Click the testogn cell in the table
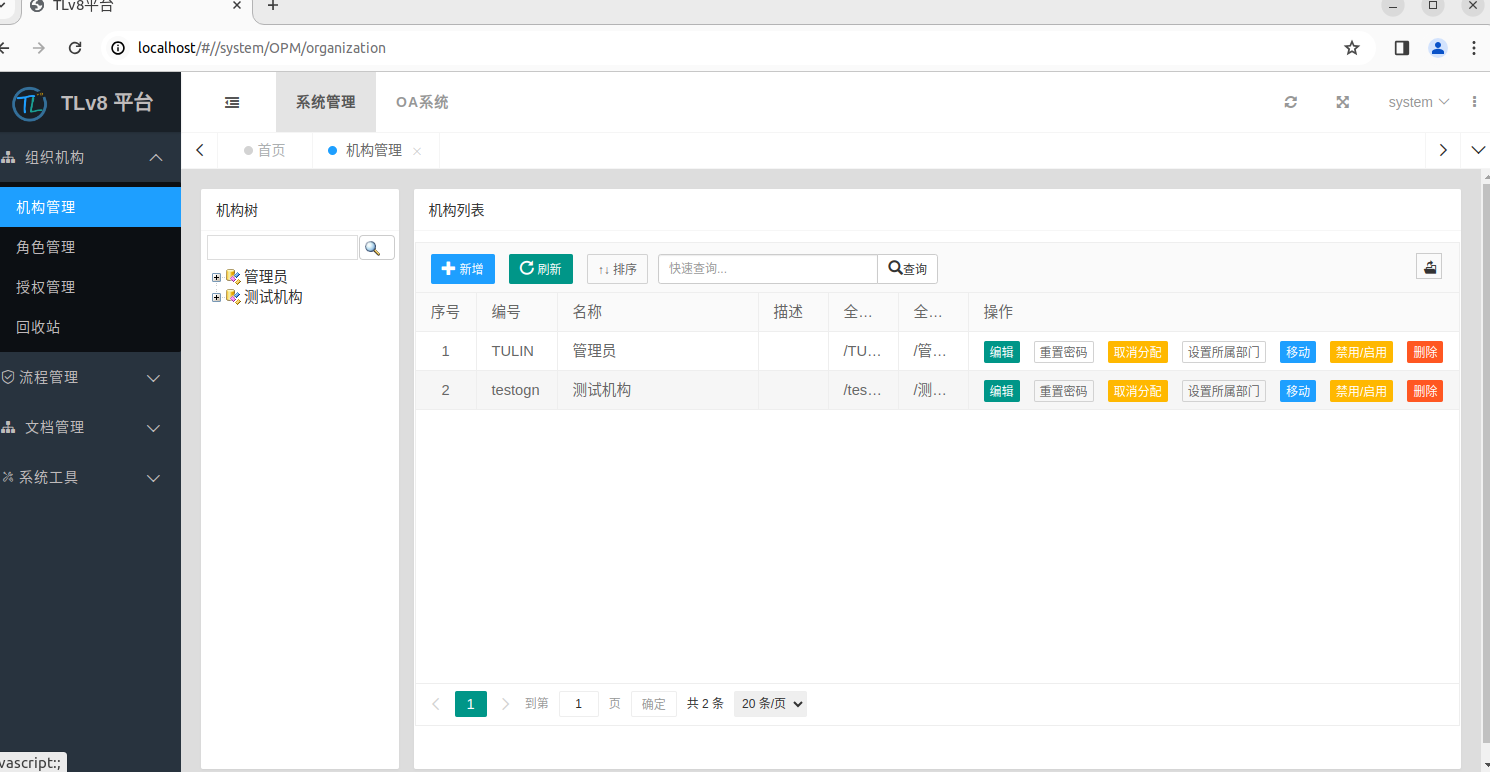Viewport: 1490px width, 772px height. click(x=516, y=390)
